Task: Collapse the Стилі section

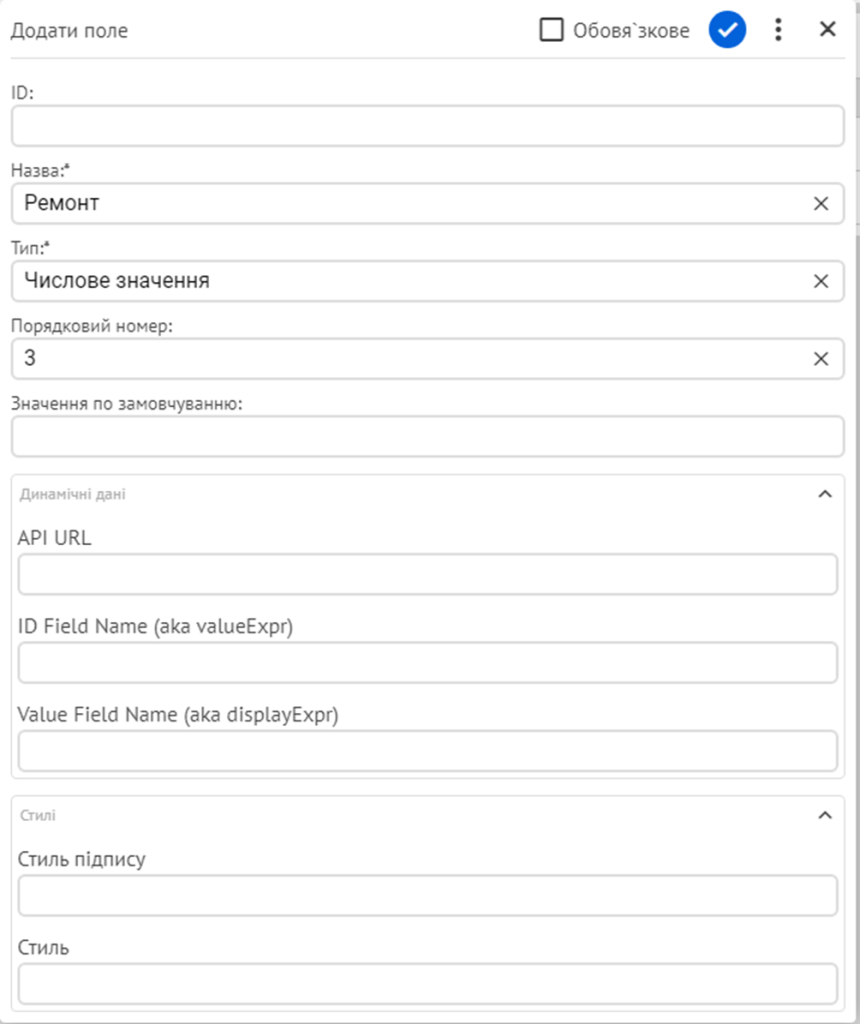Action: (x=825, y=815)
